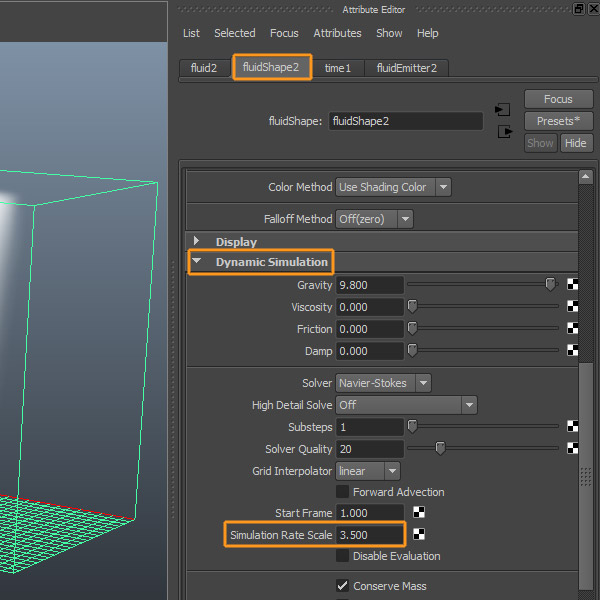Screen dimensions: 600x600
Task: Click the output connection arrow icon beside fluidShape
Action: click(x=505, y=132)
